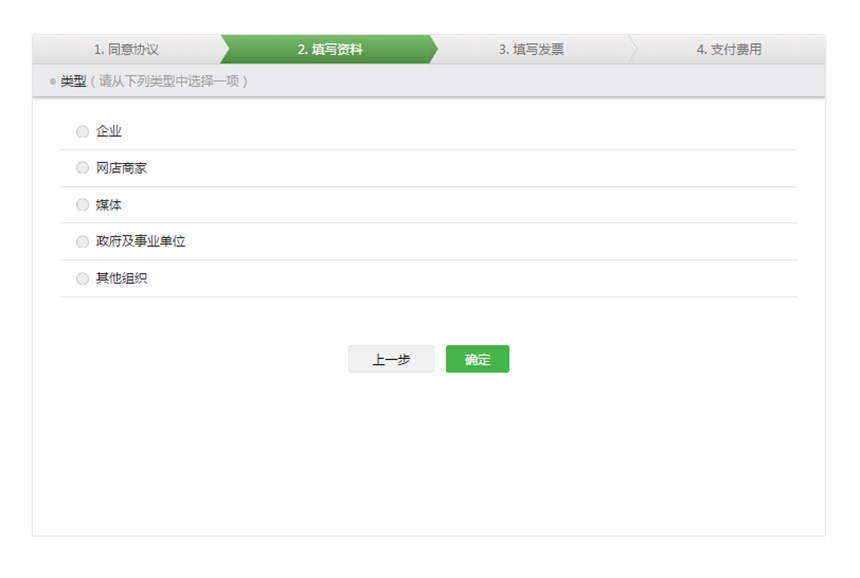Jump to step 3. 填写发票

(531, 49)
